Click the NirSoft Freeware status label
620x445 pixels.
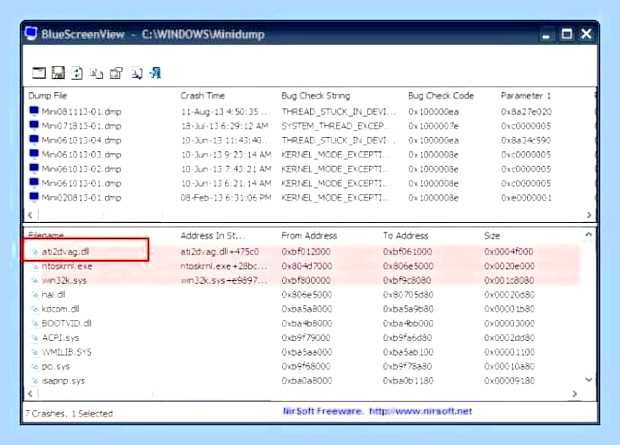tap(322, 411)
